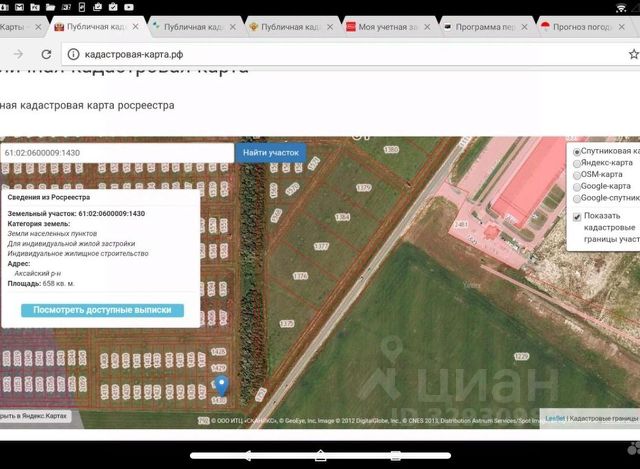The width and height of the screenshot is (640, 469).
Task: Click the Аксайский р-н address text
Action: coord(38,273)
